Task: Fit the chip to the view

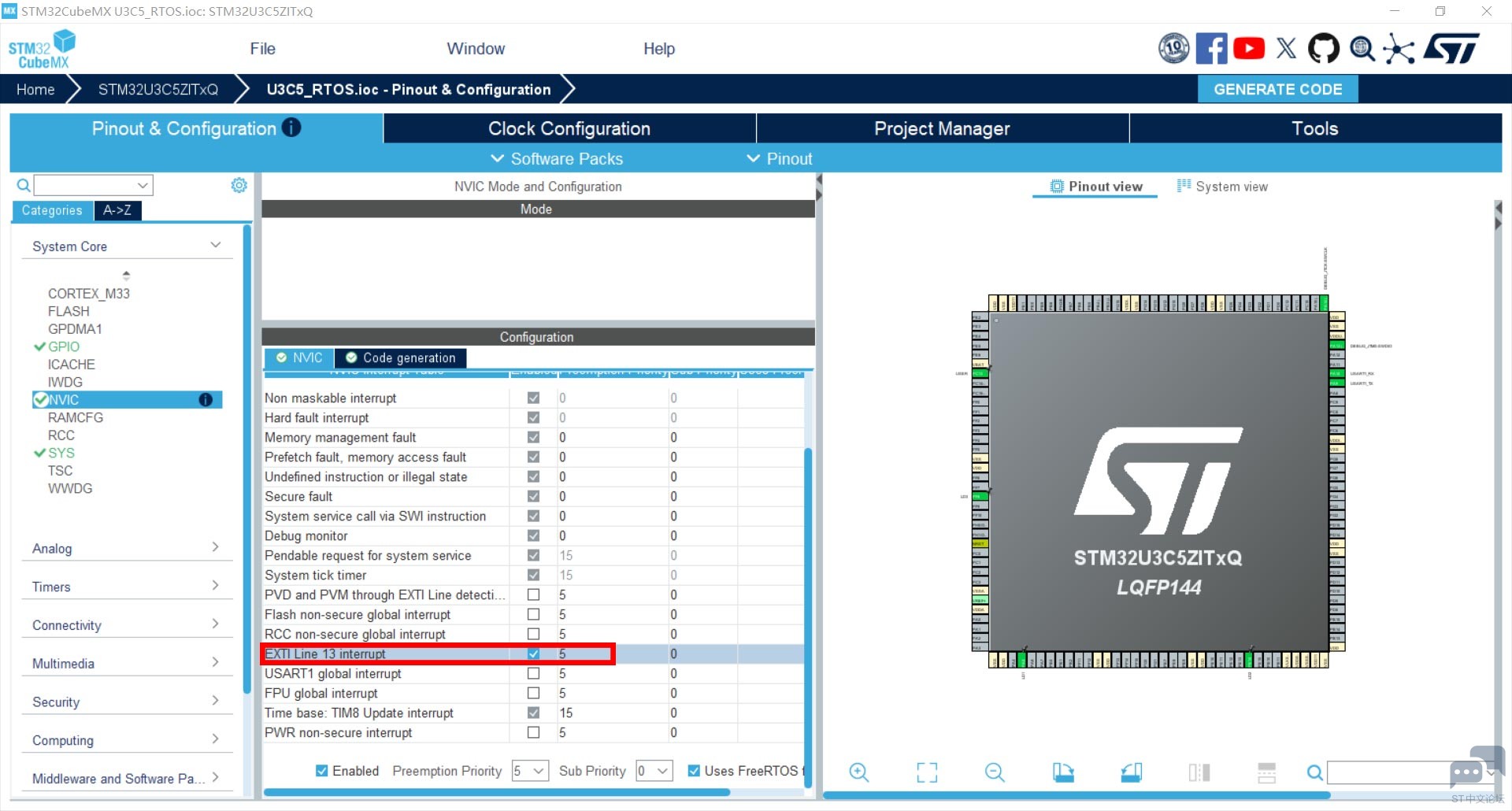Action: (x=927, y=772)
